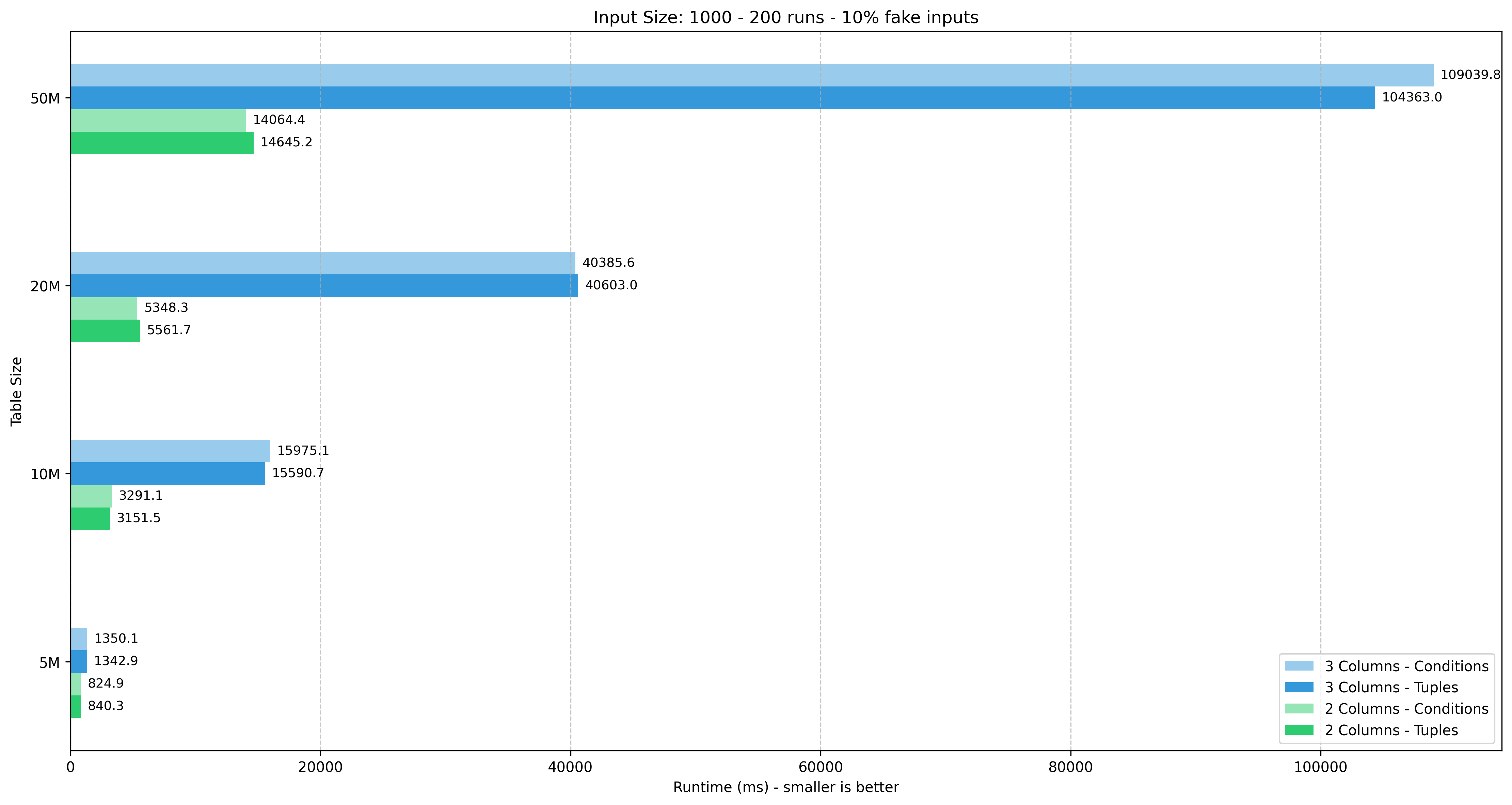Click the 10M bar labeled 15975.1
Viewport: 1512px width, 805px height.
coord(170,451)
